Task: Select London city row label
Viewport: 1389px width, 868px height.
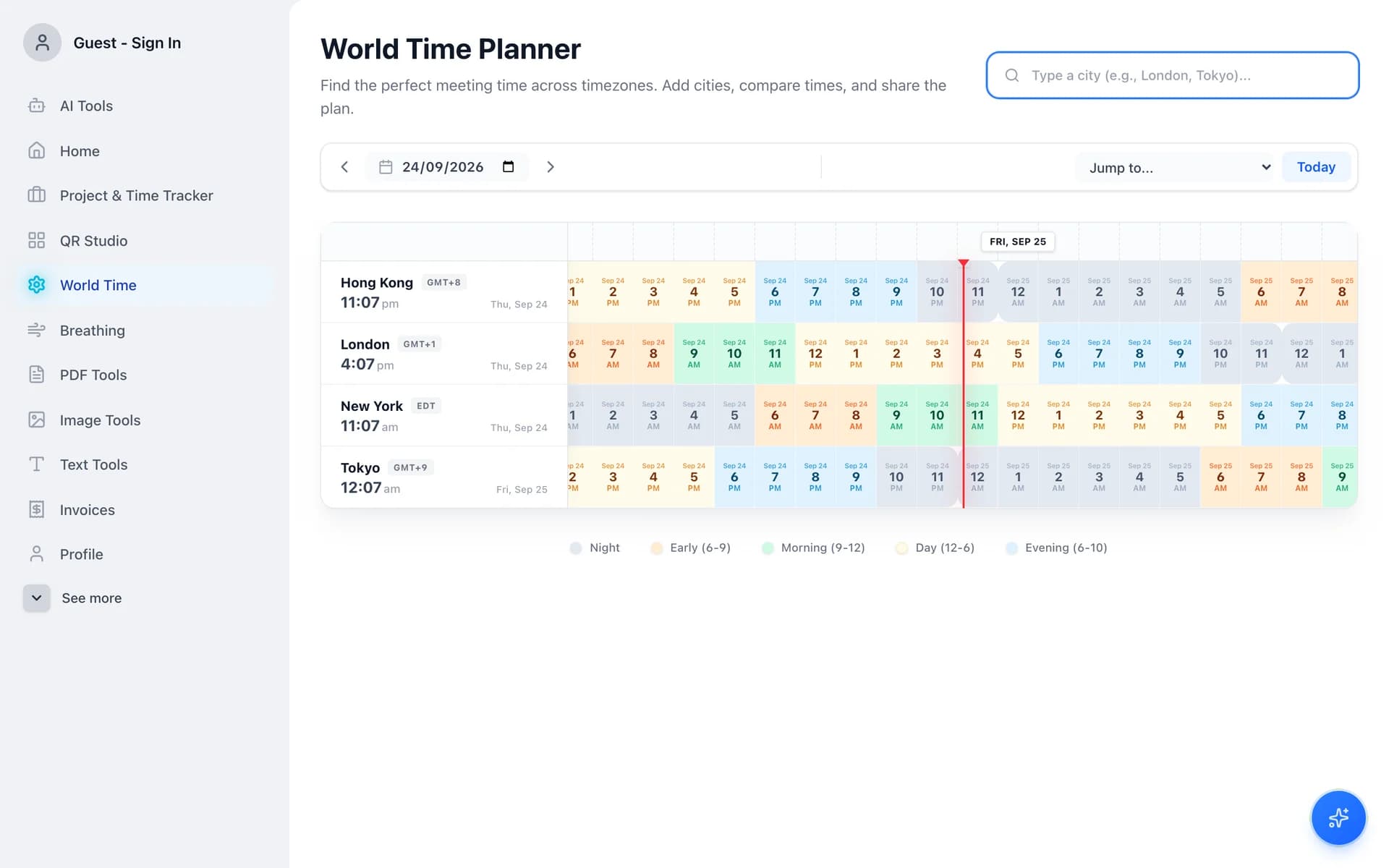Action: [365, 344]
